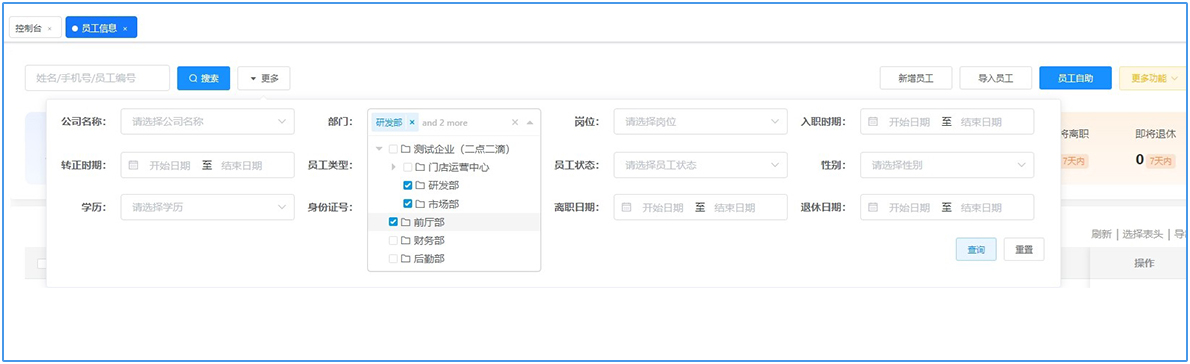Click the 搜索 button
This screenshot has width=1190, height=364.
203,78
